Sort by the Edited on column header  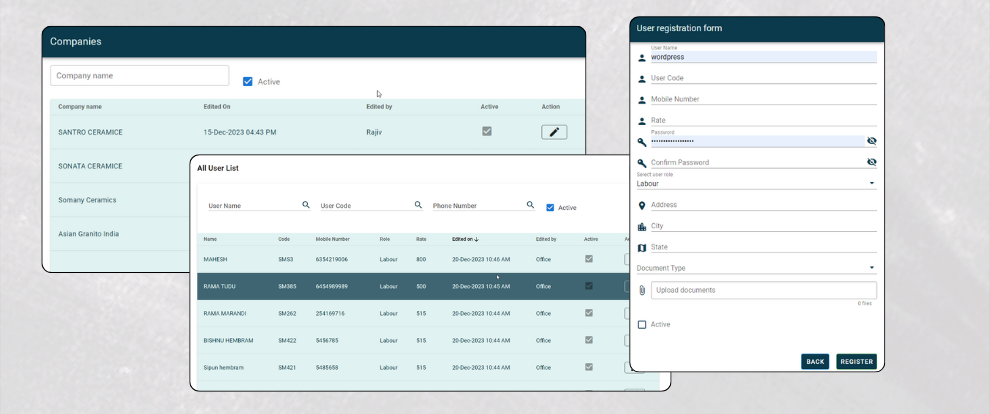pos(465,240)
